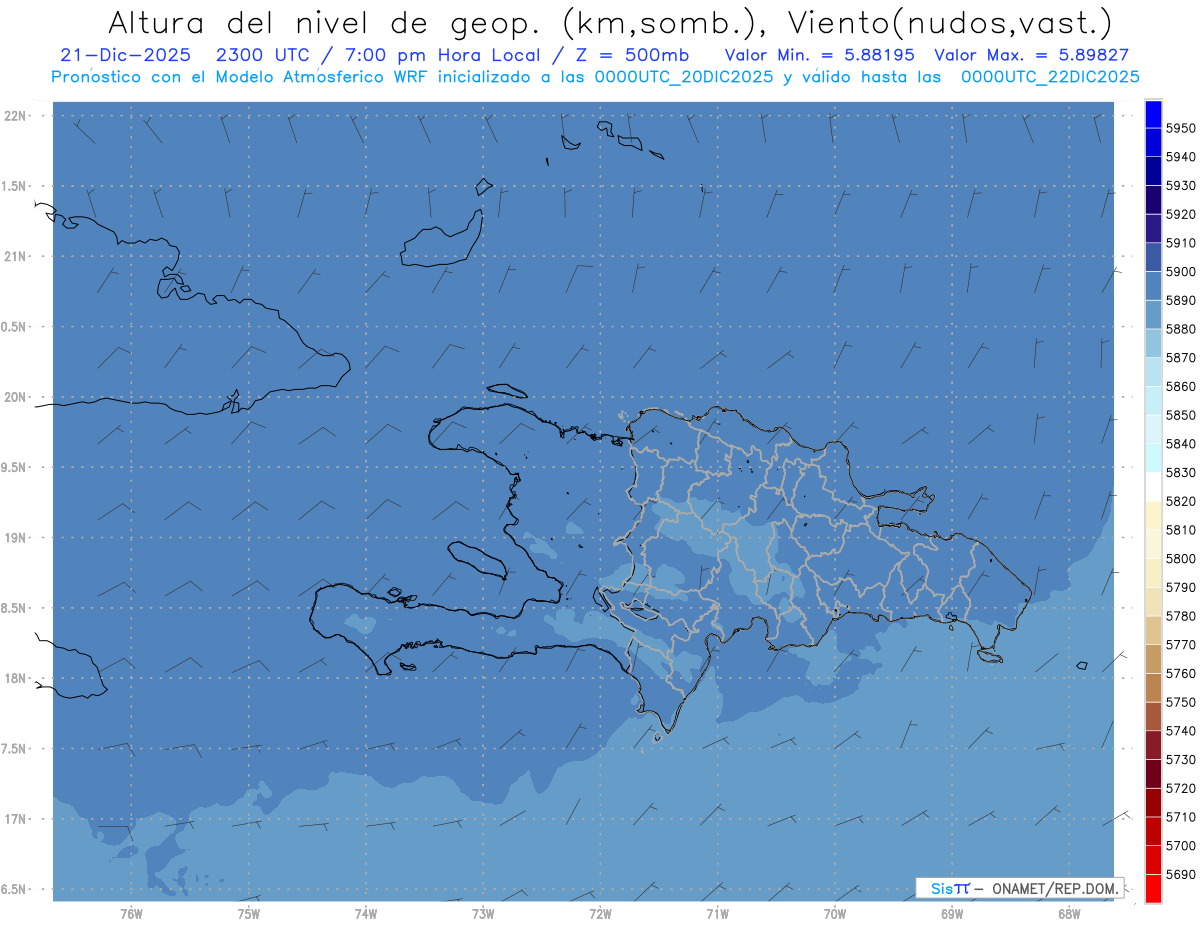Screen dimensions: 1200x927
Task: Click the '21N' latitude axis label
Action: [16, 257]
